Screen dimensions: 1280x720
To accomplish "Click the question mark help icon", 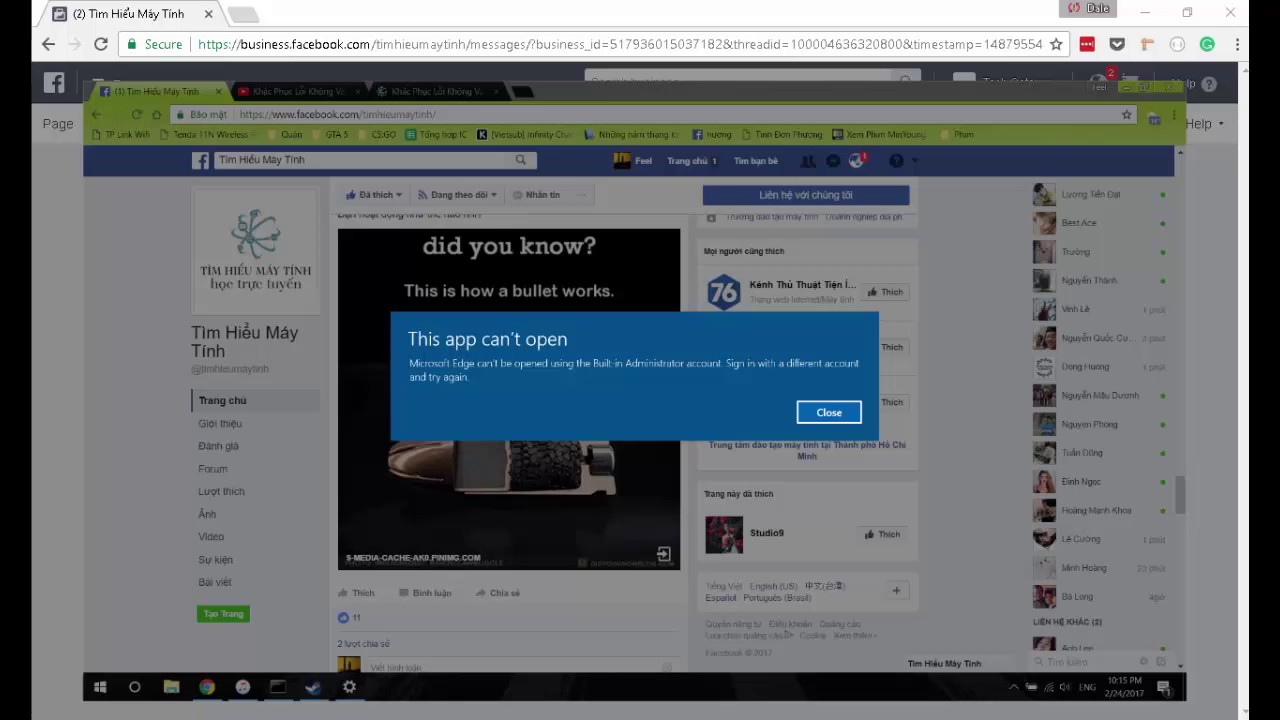I will tap(1208, 85).
